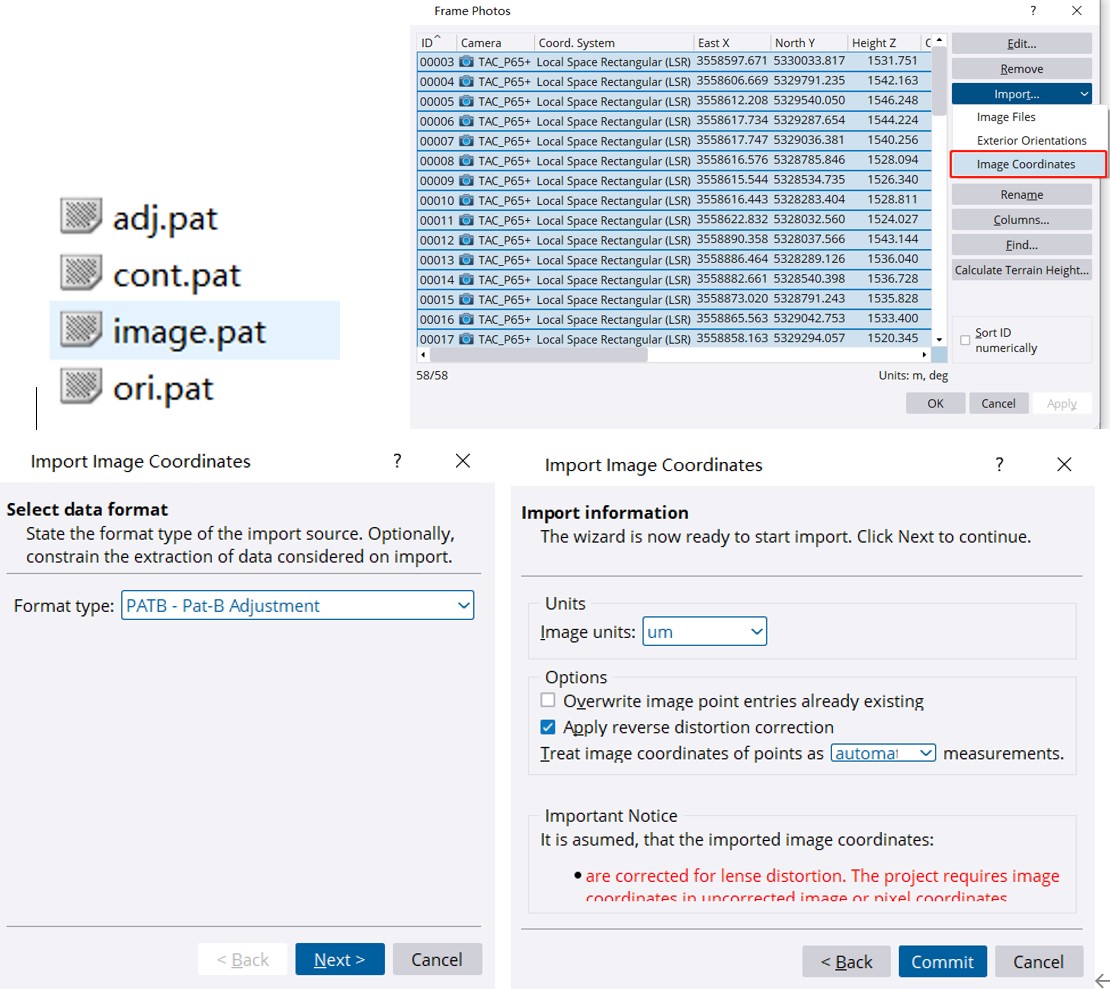Click the East X column header
Viewport: 1110px width, 989px height.
pos(731,43)
